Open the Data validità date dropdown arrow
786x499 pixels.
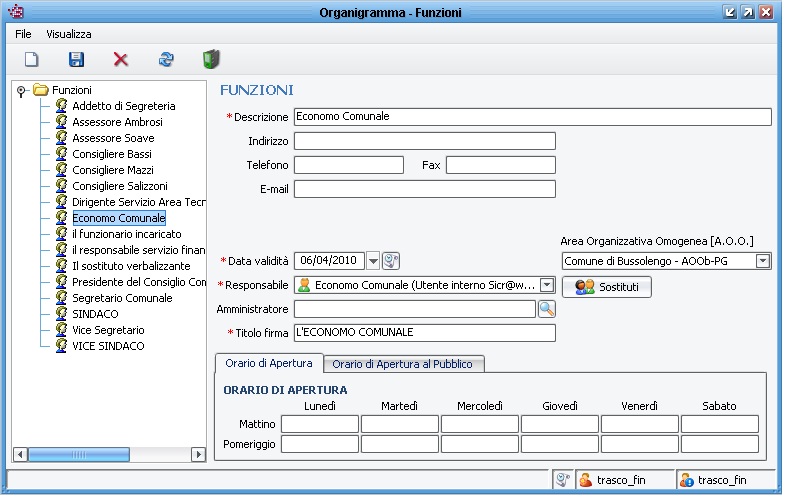[x=373, y=262]
